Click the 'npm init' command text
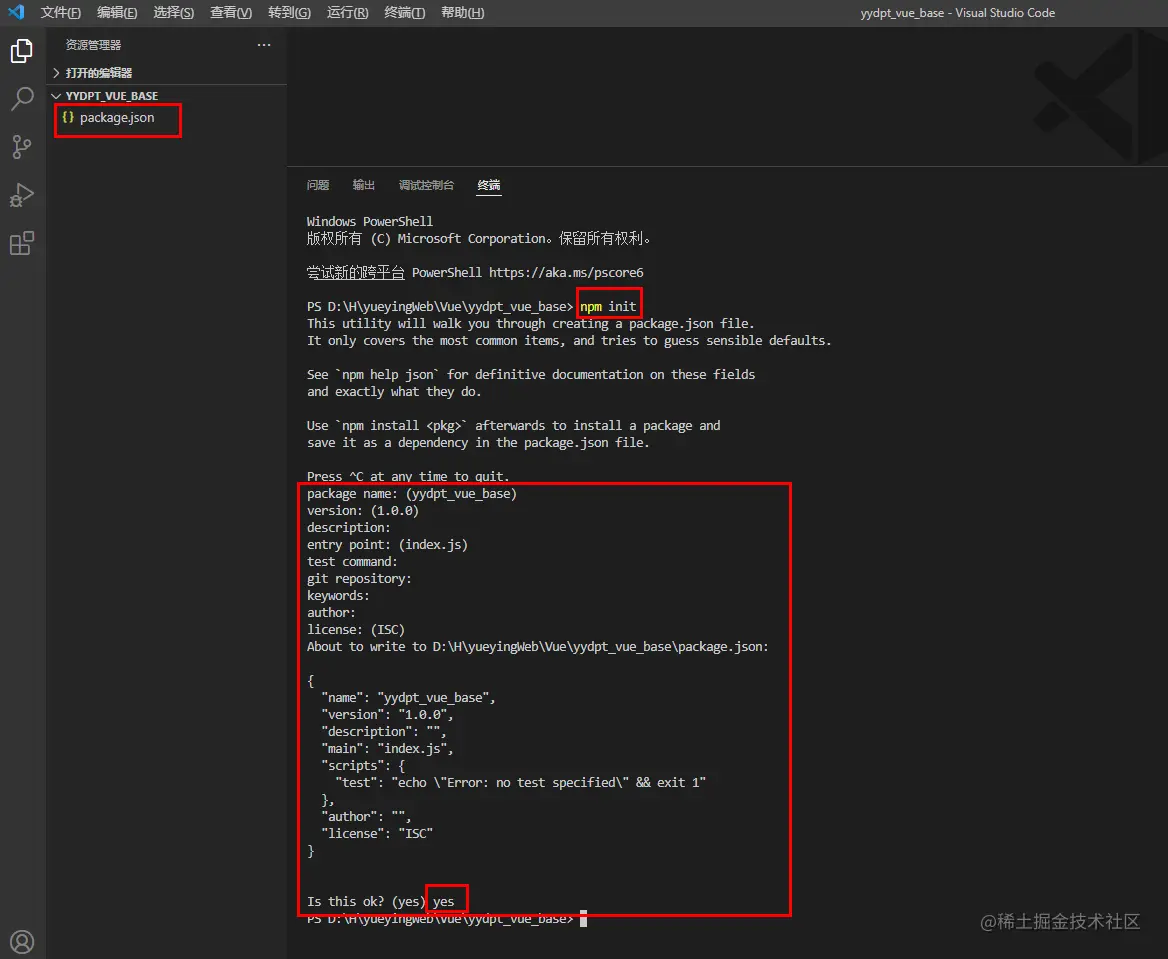Screen dimensions: 1168x959 click(x=608, y=306)
